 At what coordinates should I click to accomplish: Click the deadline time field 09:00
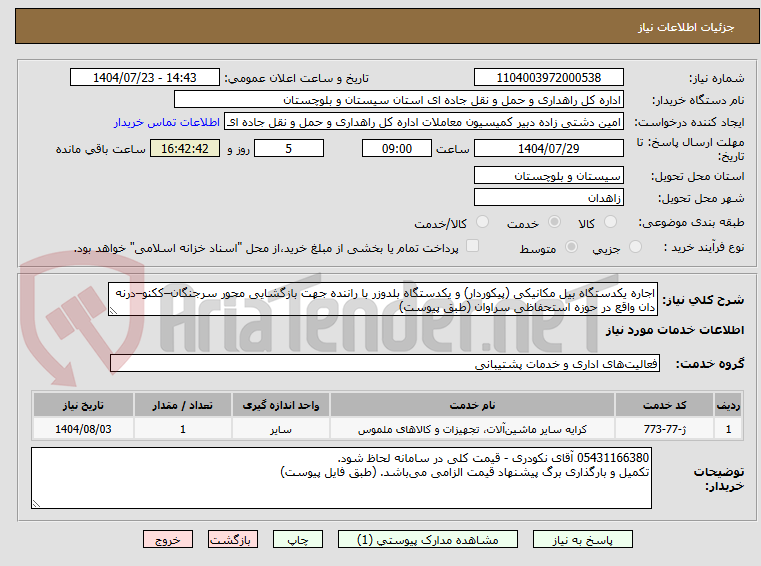click(397, 149)
